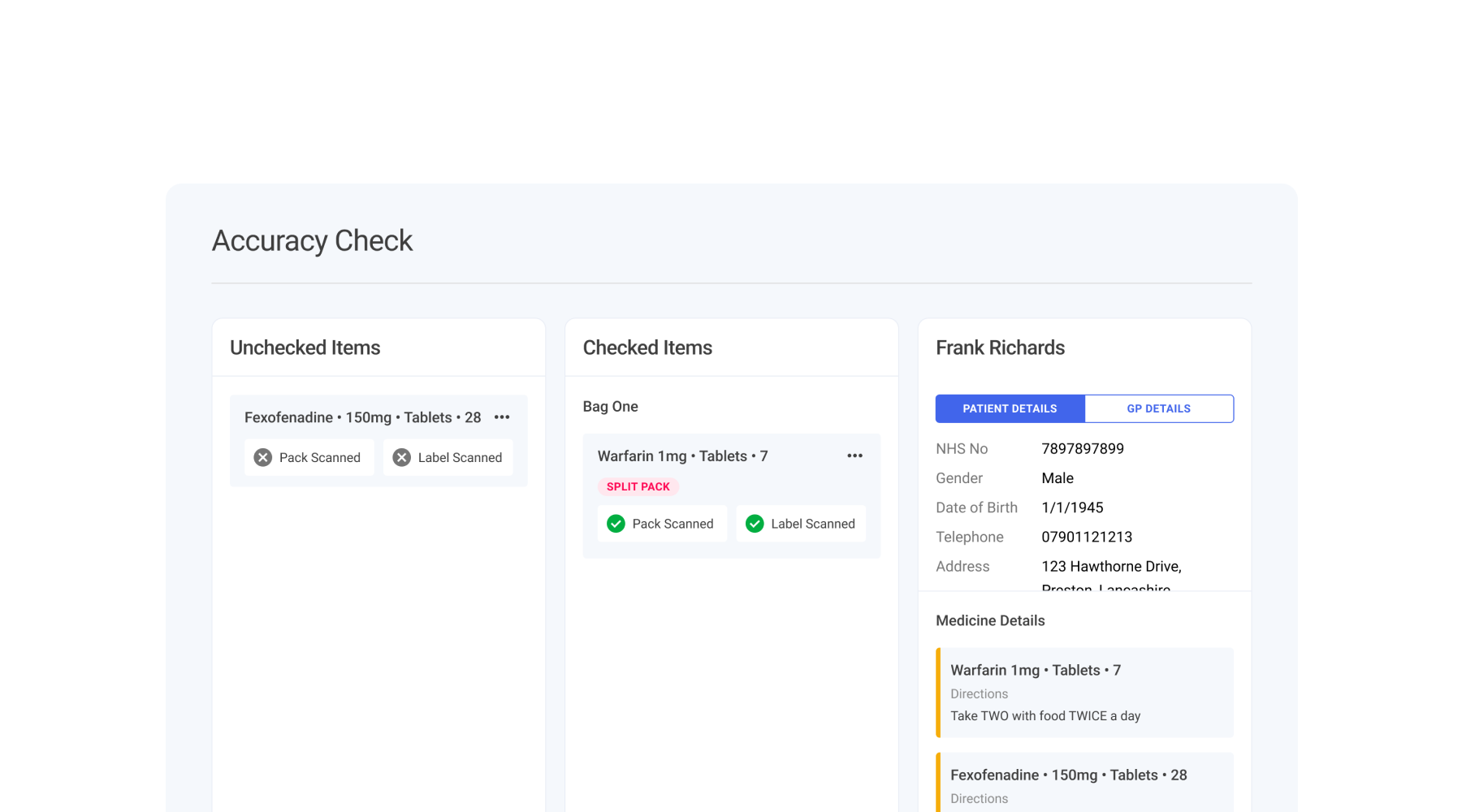Viewport: 1462px width, 812px height.
Task: Click the Date of Birth field label
Action: [x=976, y=508]
